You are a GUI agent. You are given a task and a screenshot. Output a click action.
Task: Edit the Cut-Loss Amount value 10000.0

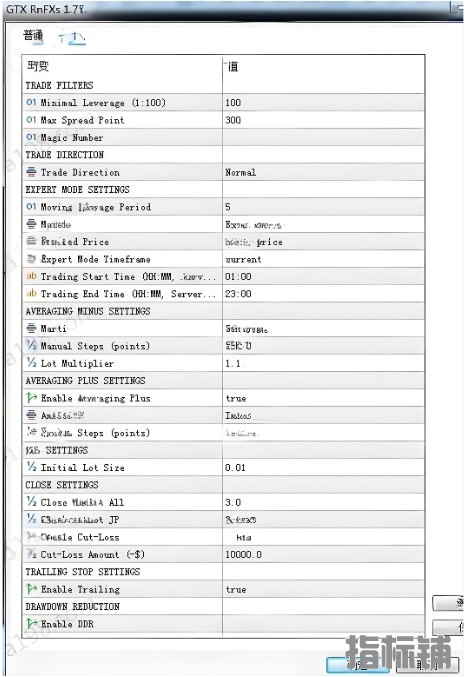(x=323, y=554)
